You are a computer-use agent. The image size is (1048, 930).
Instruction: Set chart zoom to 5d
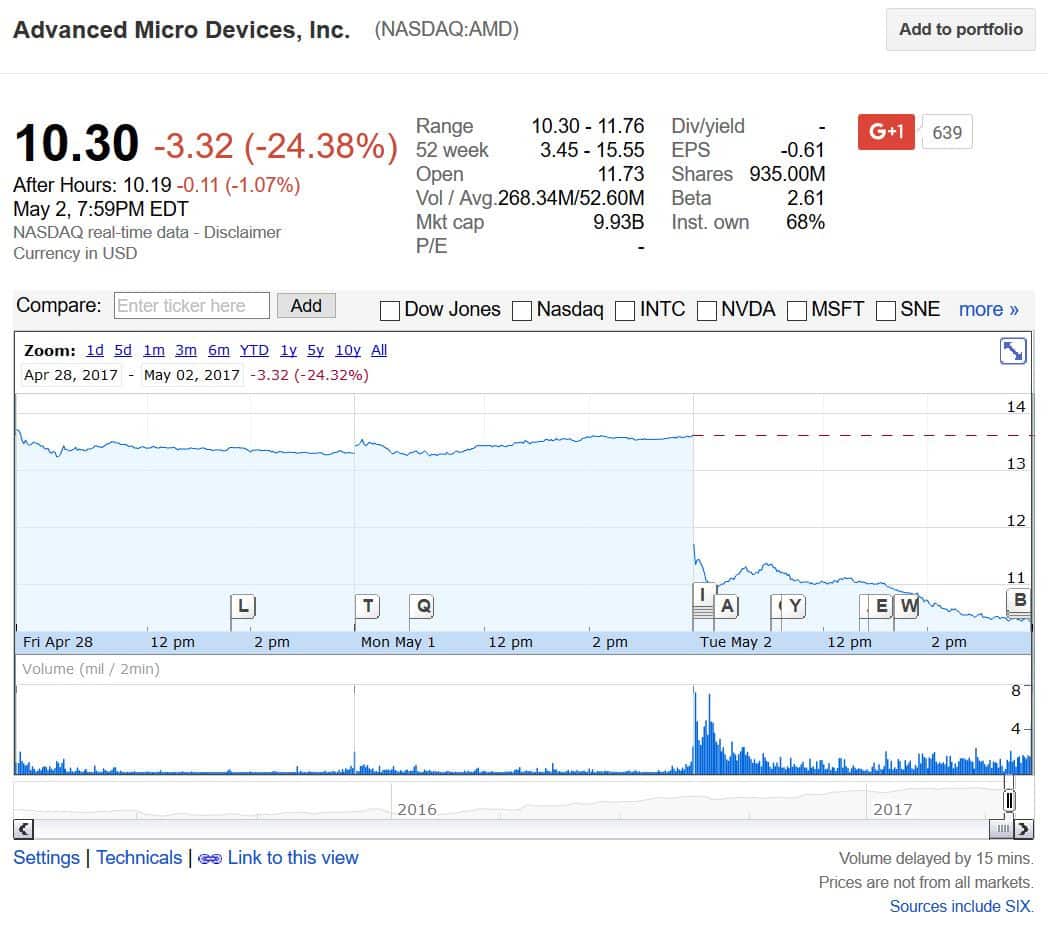(x=123, y=350)
